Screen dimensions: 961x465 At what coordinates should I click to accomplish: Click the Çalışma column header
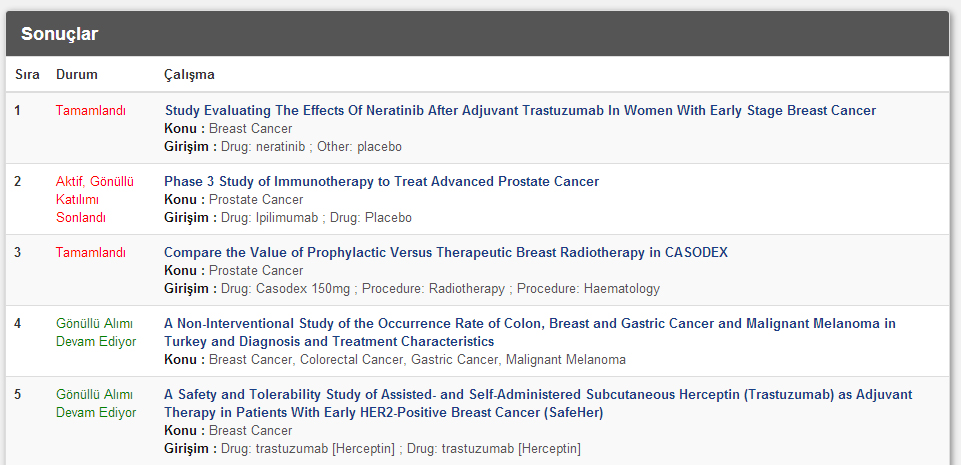pos(189,75)
